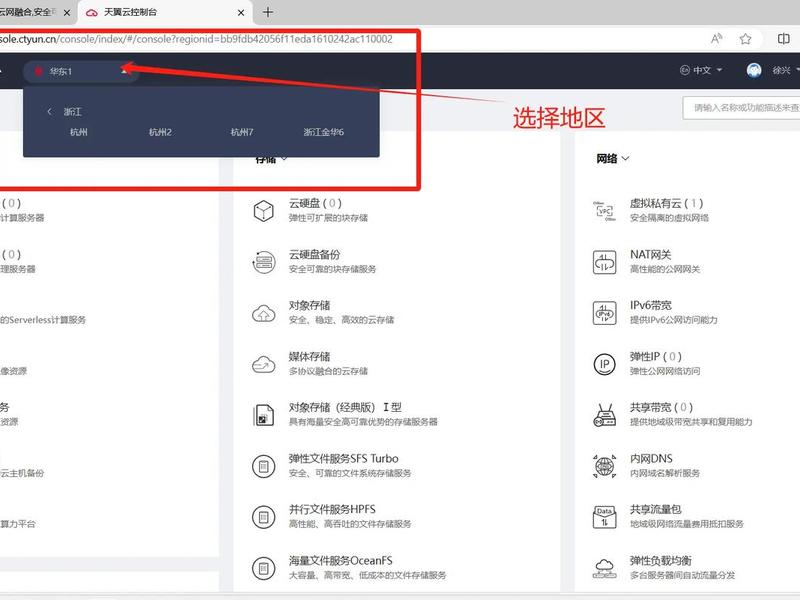Screen dimensions: 800x600
Task: Open a new browser tab
Action: (x=267, y=12)
